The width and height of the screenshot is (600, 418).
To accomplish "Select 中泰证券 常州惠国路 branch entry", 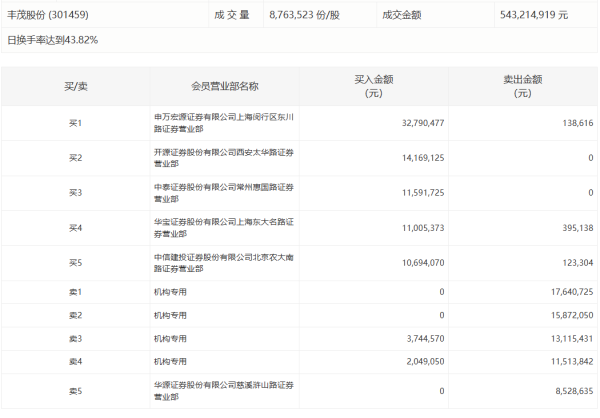I will [220, 193].
